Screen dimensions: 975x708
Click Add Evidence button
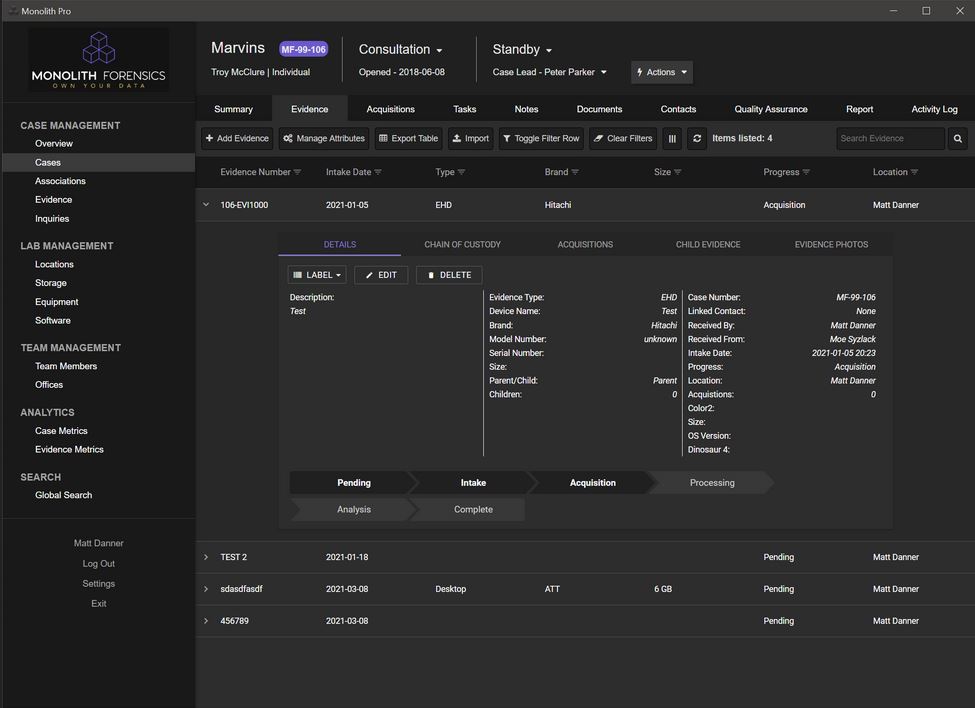point(237,139)
